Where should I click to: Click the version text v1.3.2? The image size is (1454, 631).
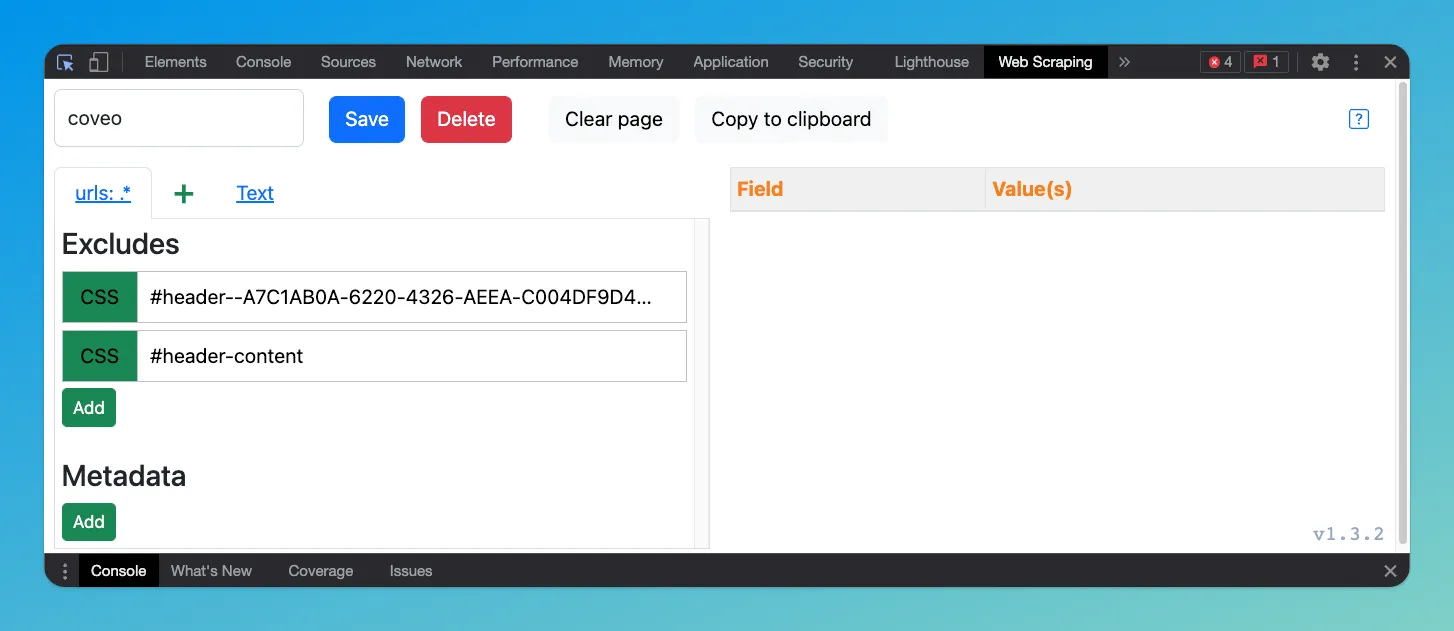[1348, 534]
